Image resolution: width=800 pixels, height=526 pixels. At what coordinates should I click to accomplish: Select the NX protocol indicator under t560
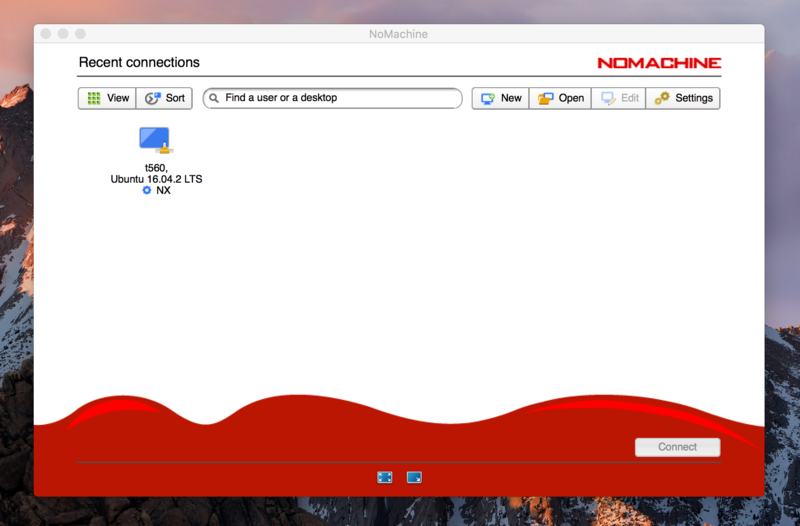tap(156, 190)
